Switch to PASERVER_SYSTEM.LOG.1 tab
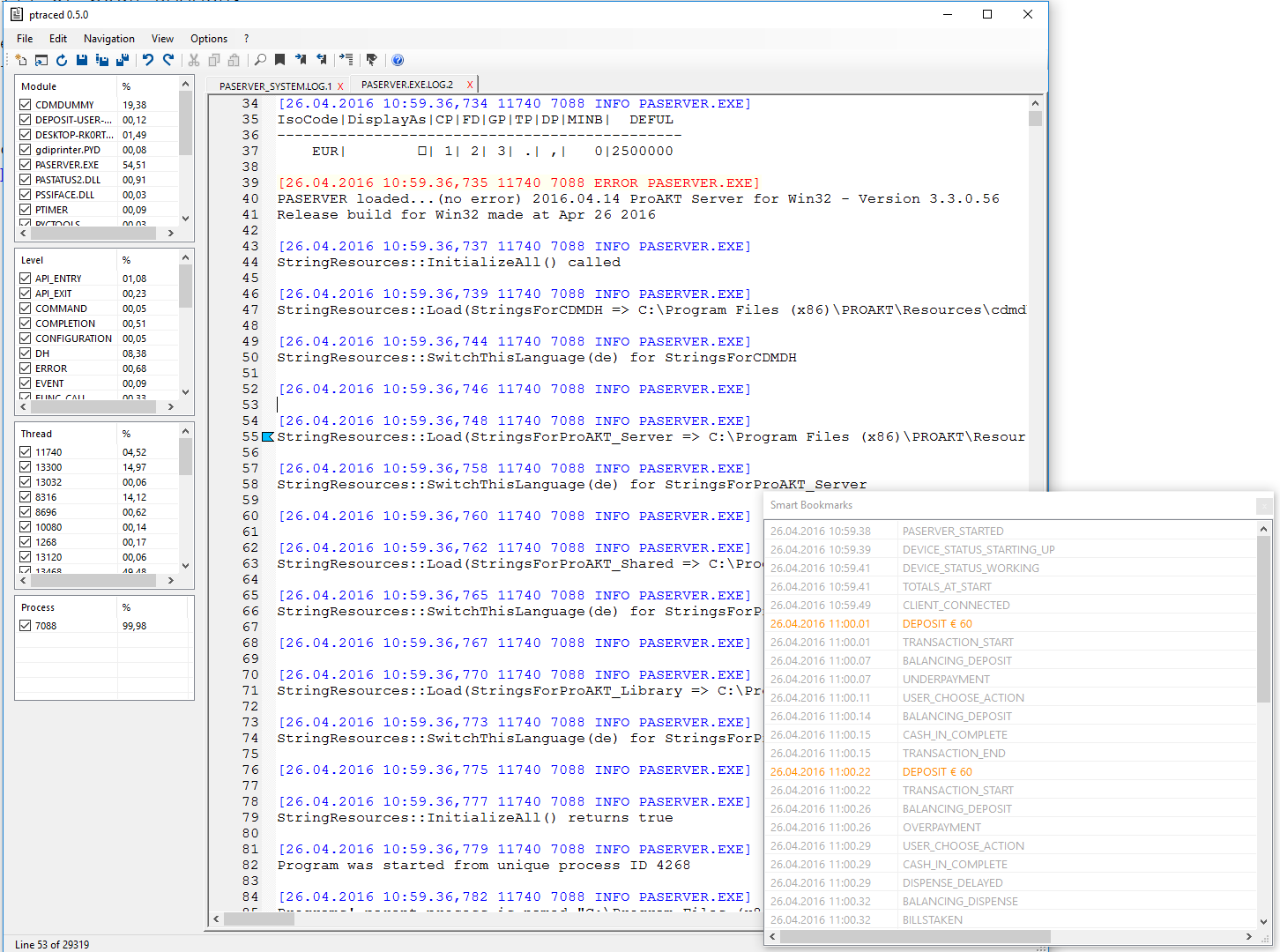Screen dimensions: 1280x952 [x=275, y=86]
